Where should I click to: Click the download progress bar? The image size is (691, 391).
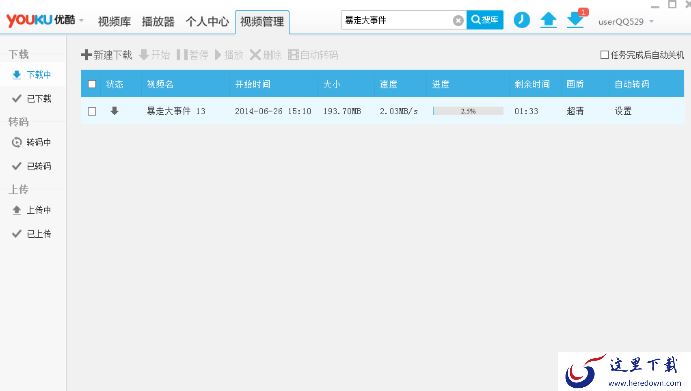click(468, 111)
